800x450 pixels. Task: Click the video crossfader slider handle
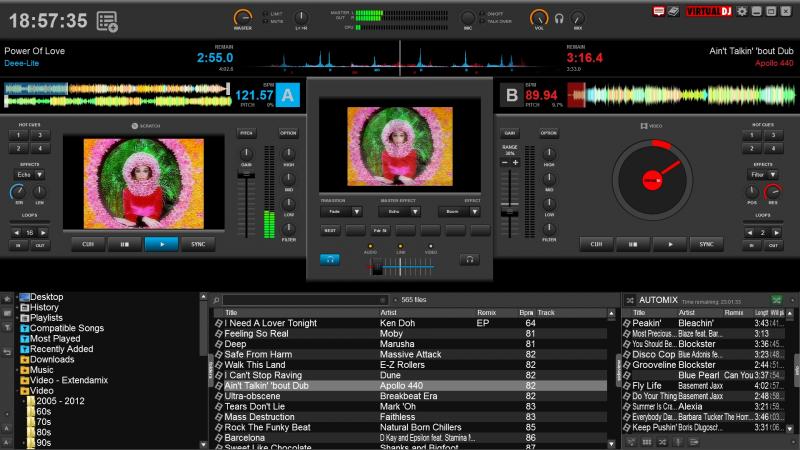click(377, 266)
